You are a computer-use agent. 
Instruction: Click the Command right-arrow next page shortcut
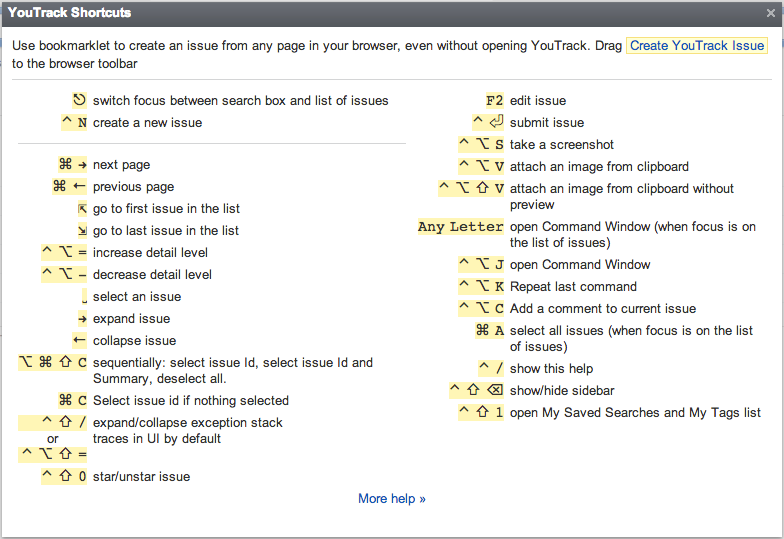[x=73, y=165]
